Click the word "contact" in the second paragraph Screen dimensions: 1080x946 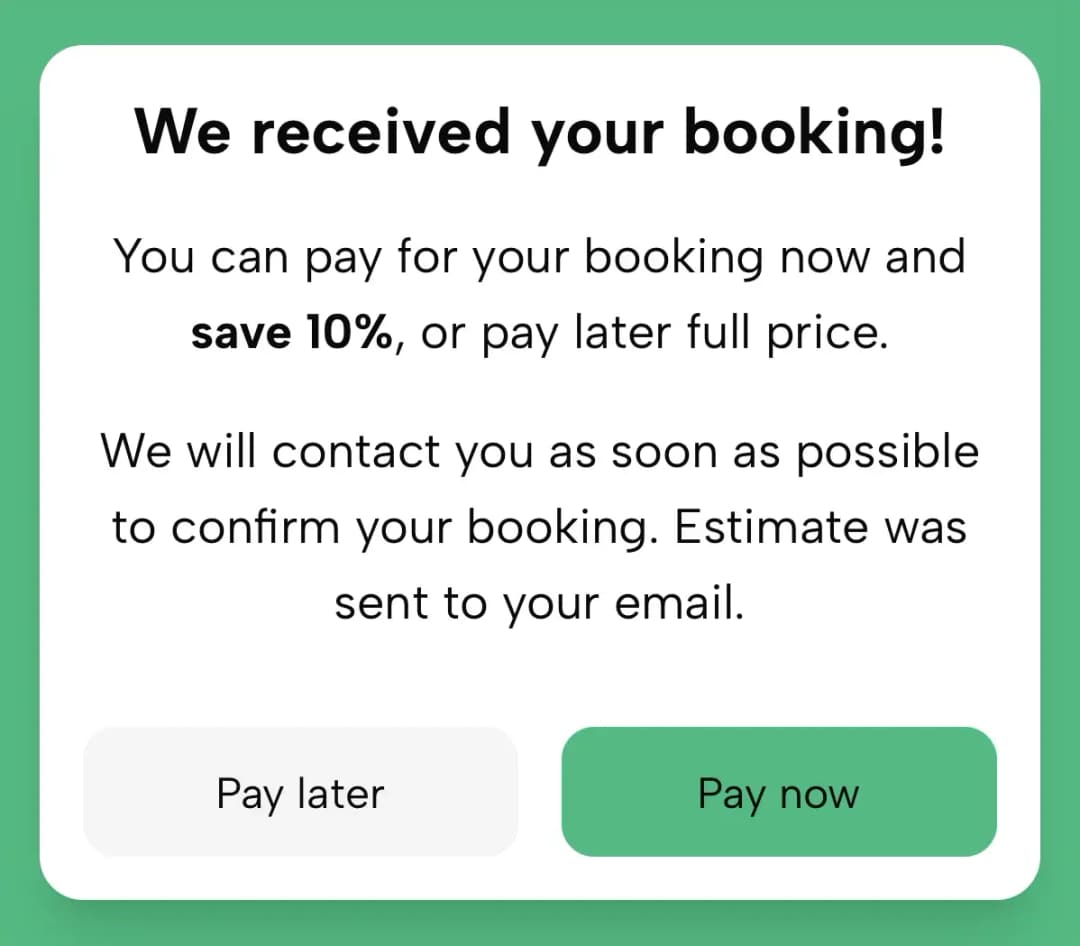point(357,451)
